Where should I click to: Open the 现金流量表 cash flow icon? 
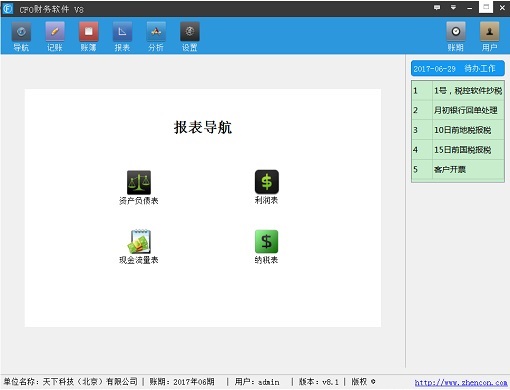139,247
